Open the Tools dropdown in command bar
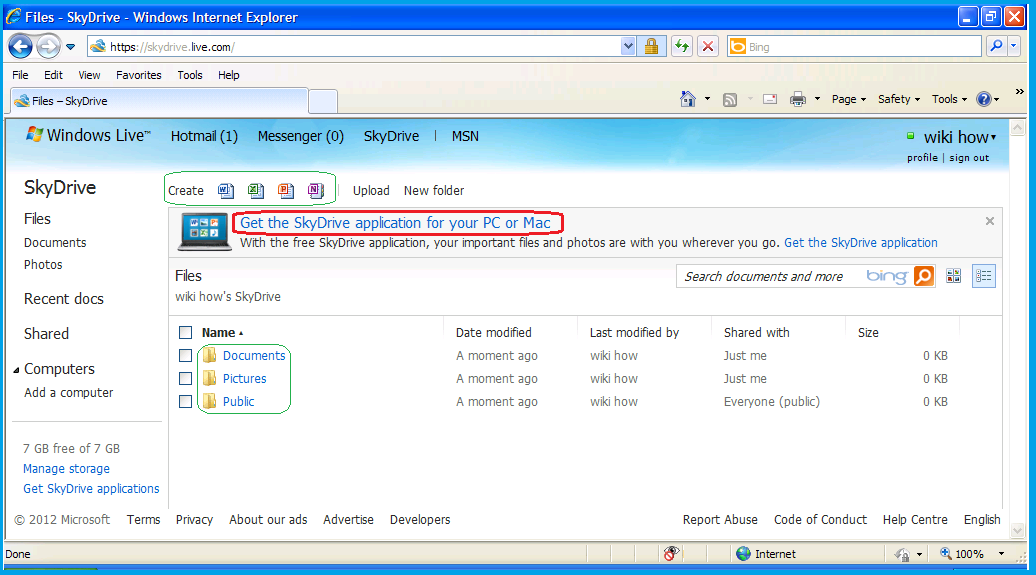Viewport: 1036px width, 575px height. tap(949, 99)
